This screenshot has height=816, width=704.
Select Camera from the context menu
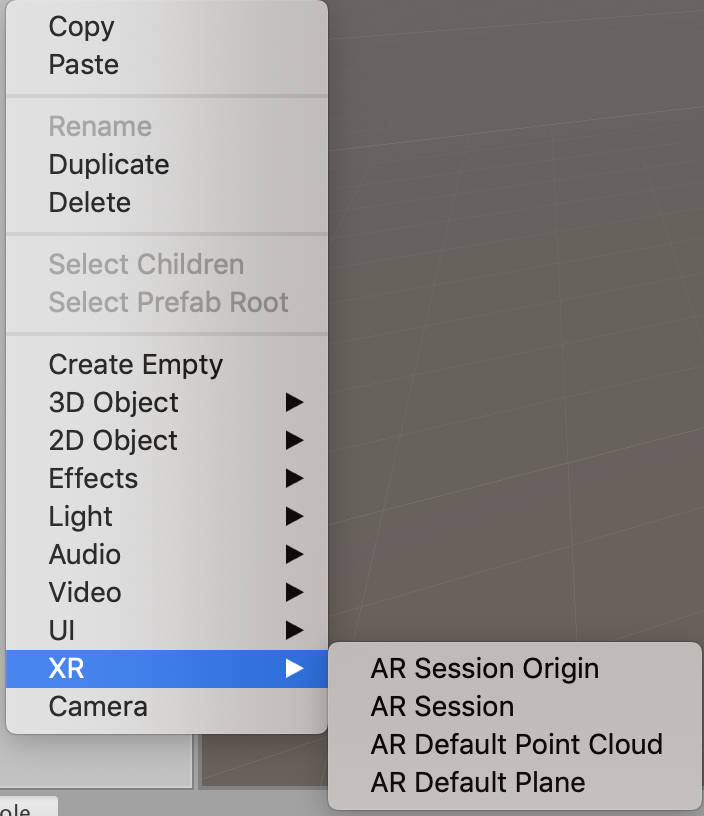click(x=98, y=707)
